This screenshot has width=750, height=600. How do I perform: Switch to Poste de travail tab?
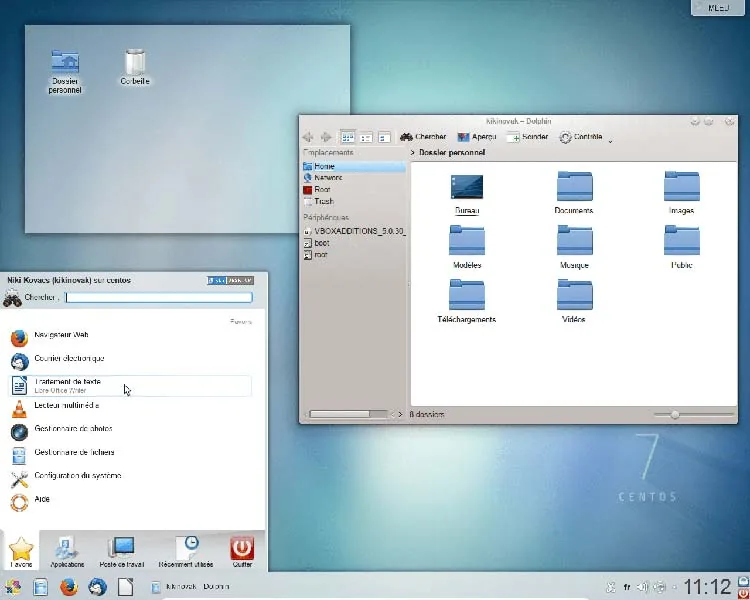point(121,551)
